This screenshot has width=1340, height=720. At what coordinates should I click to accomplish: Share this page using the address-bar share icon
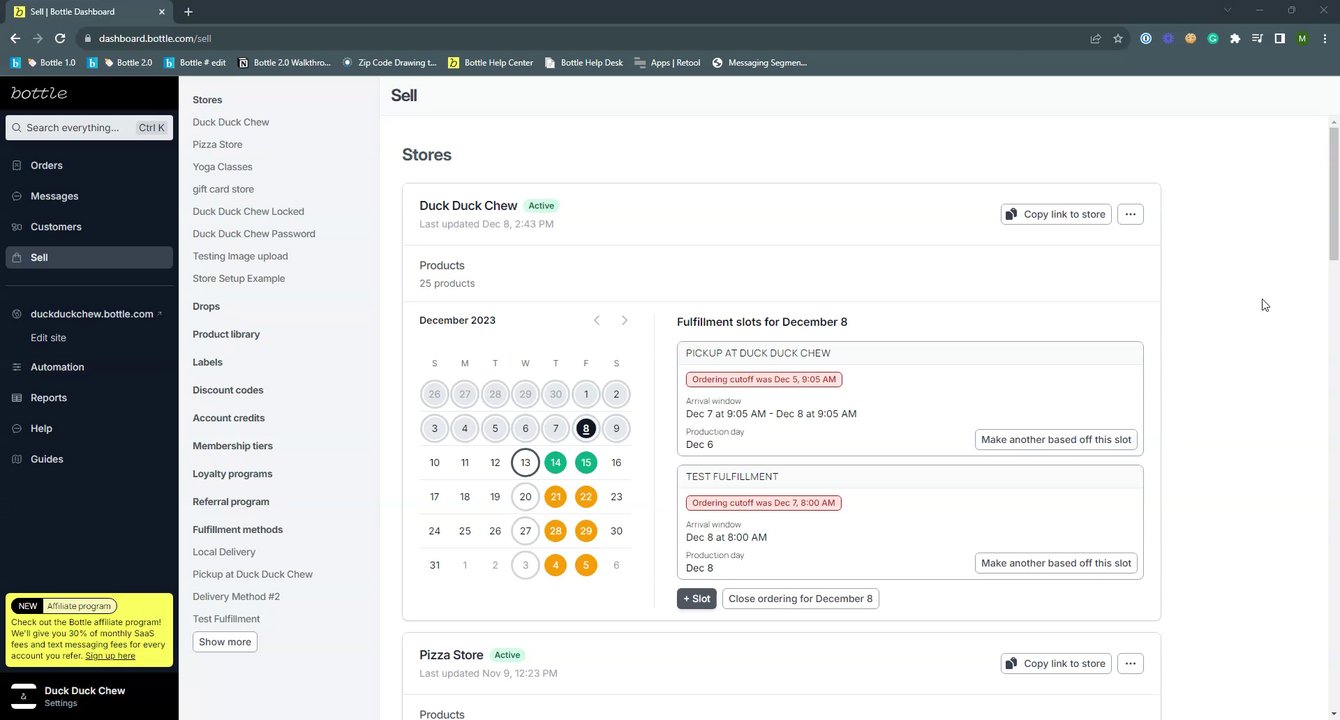tap(1096, 38)
